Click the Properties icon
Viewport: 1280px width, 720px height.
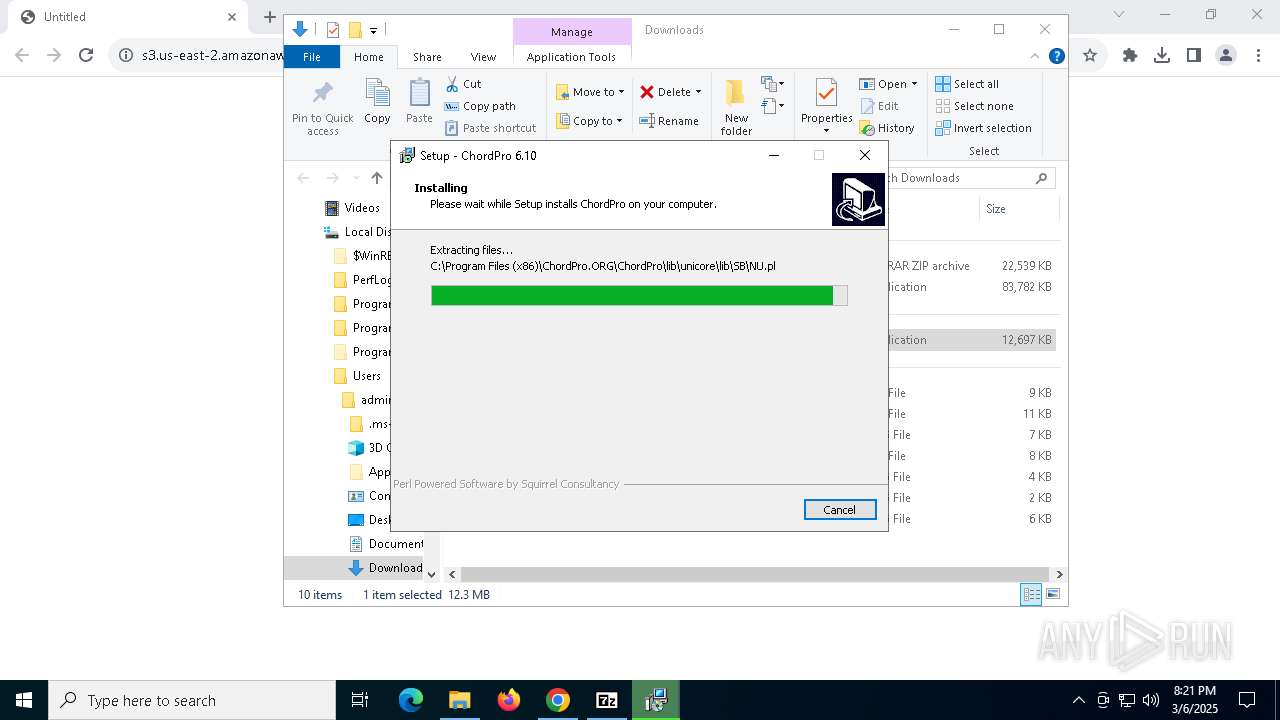(826, 94)
